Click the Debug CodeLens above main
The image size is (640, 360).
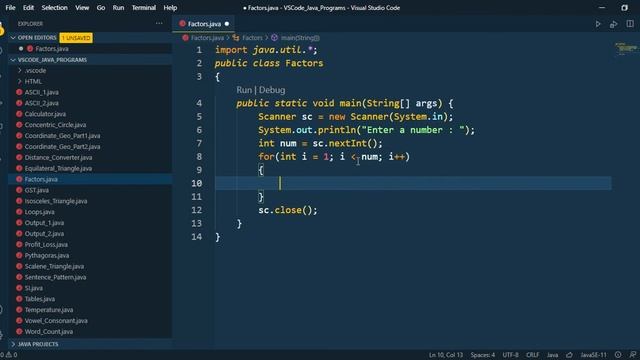[x=272, y=90]
